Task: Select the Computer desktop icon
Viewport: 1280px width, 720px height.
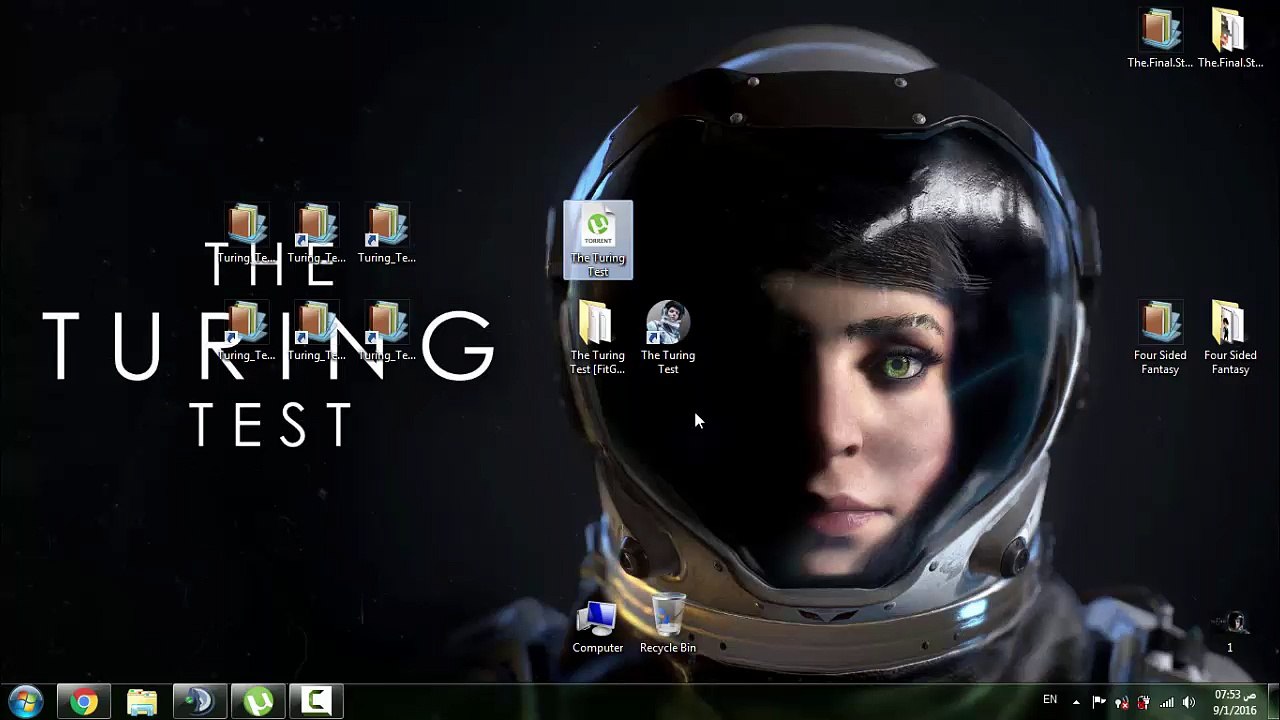Action: (598, 626)
